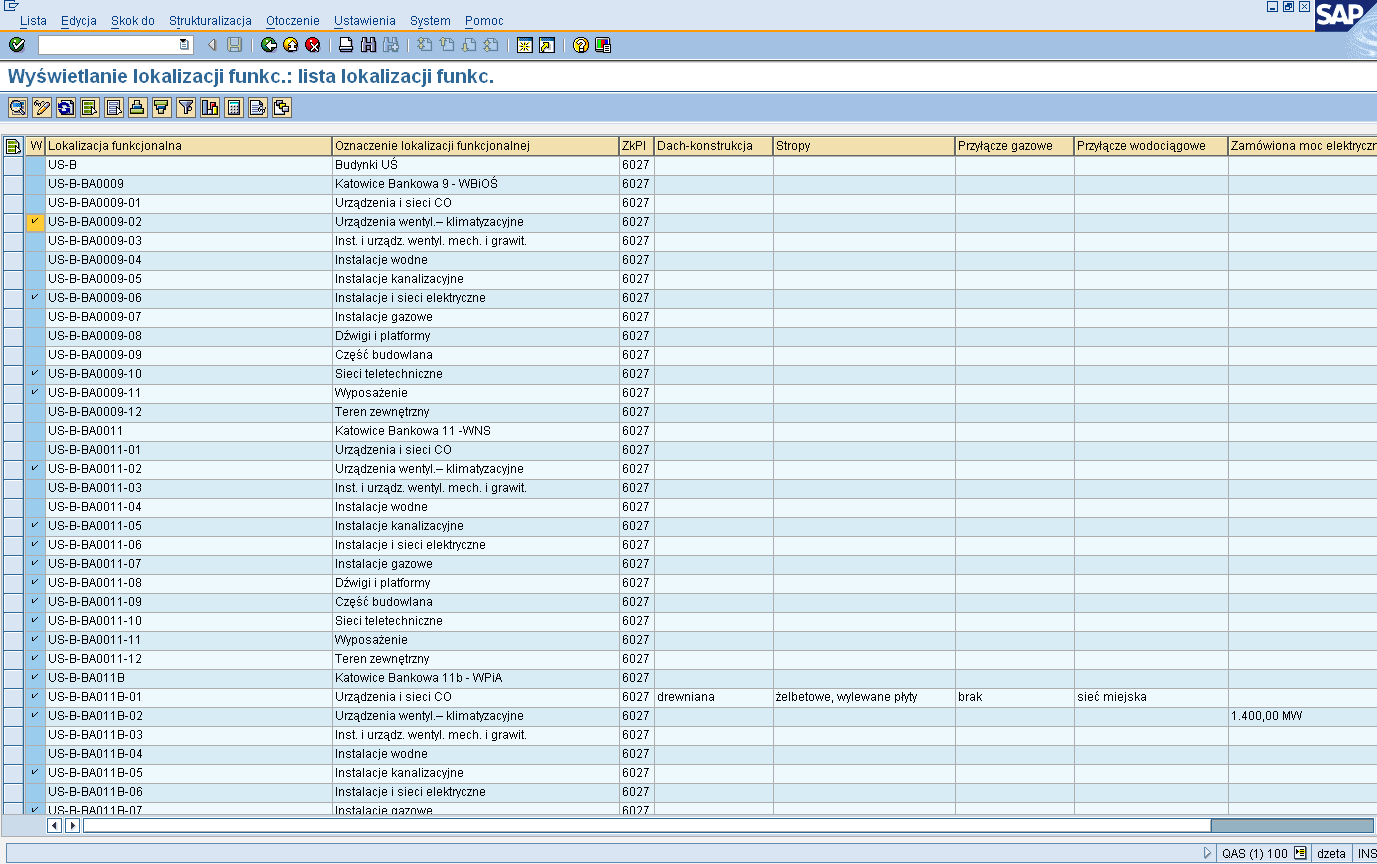Click the Details magnifier icon
This screenshot has width=1377, height=864.
pos(17,108)
